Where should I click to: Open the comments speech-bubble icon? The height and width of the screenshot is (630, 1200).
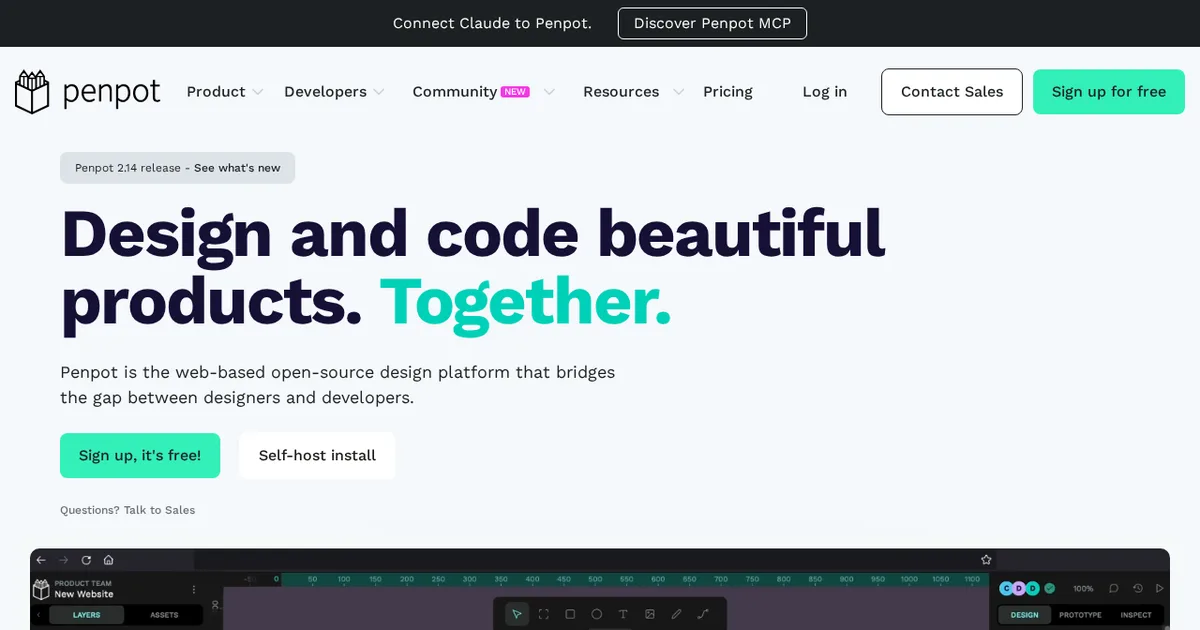point(1114,589)
